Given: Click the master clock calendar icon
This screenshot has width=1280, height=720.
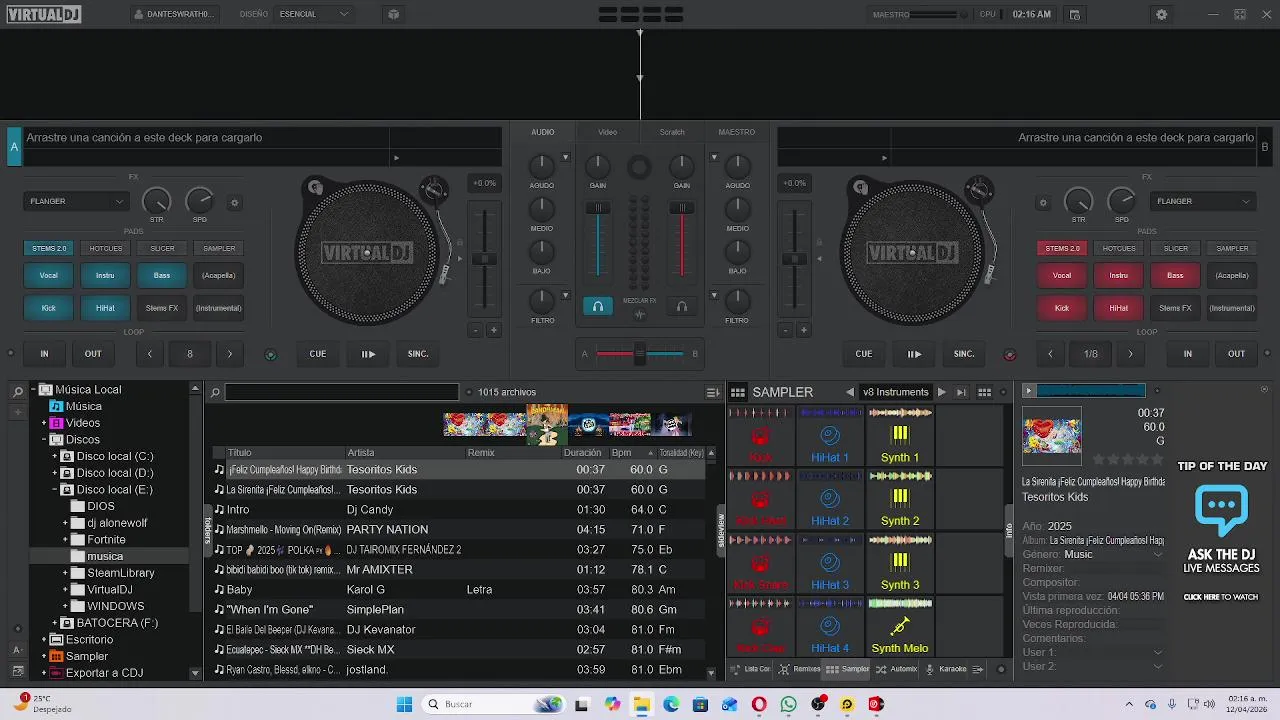Looking at the screenshot, I should click(x=1075, y=15).
